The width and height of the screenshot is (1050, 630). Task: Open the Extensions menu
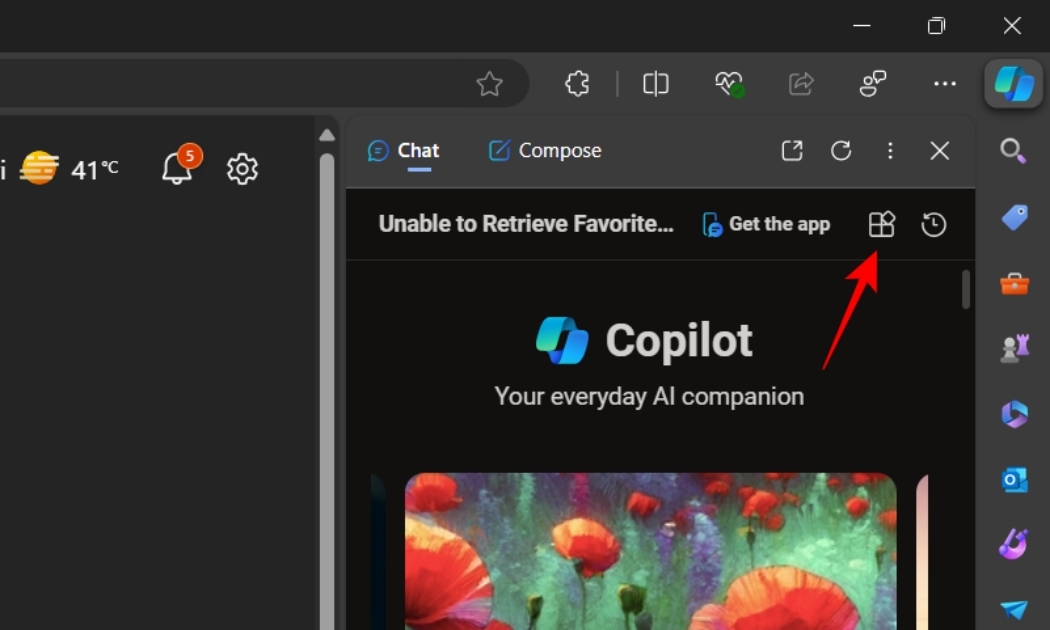click(x=577, y=84)
